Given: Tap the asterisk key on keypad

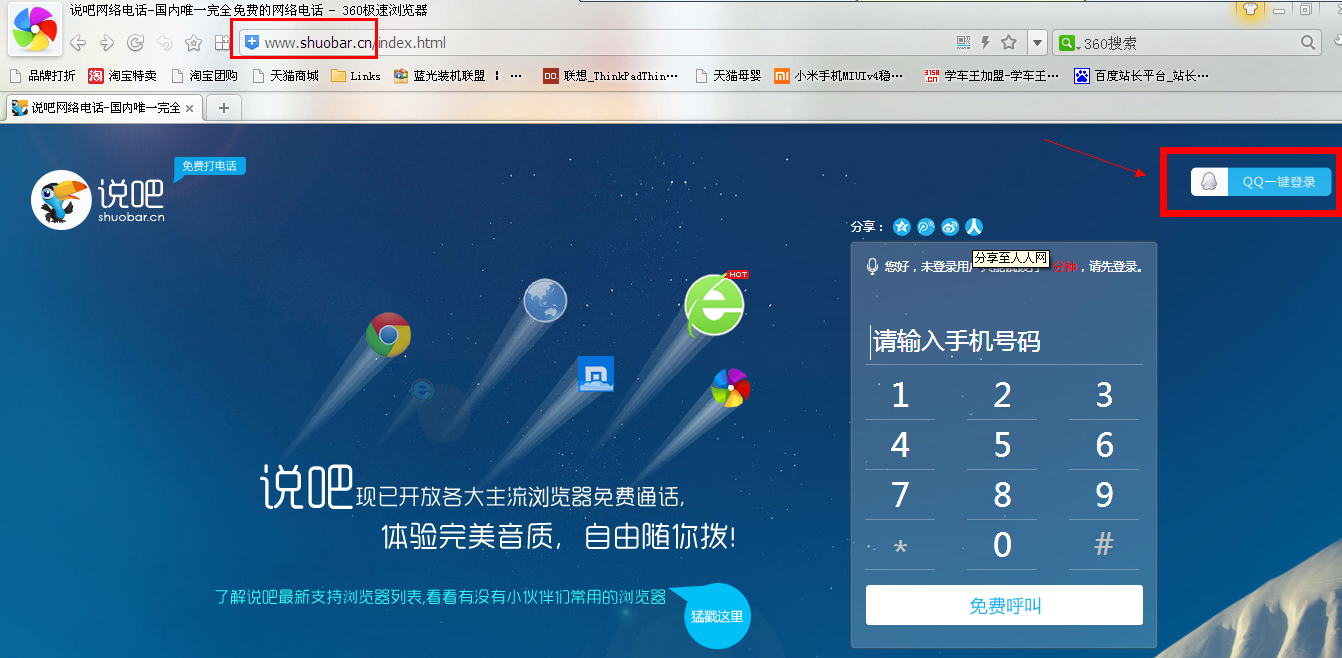Looking at the screenshot, I should tap(900, 546).
